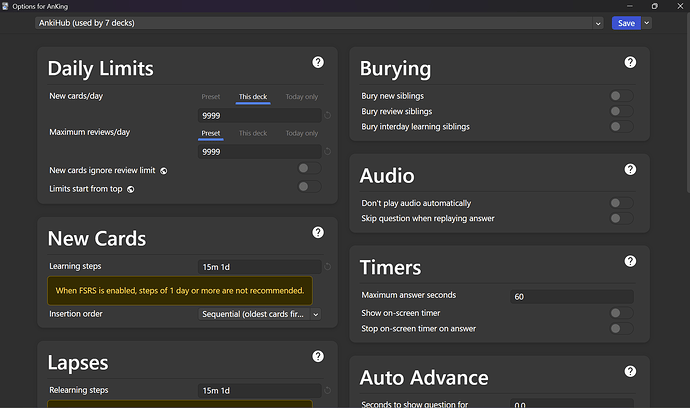Click the Audio section help icon
The width and height of the screenshot is (690, 408).
[x=630, y=169]
